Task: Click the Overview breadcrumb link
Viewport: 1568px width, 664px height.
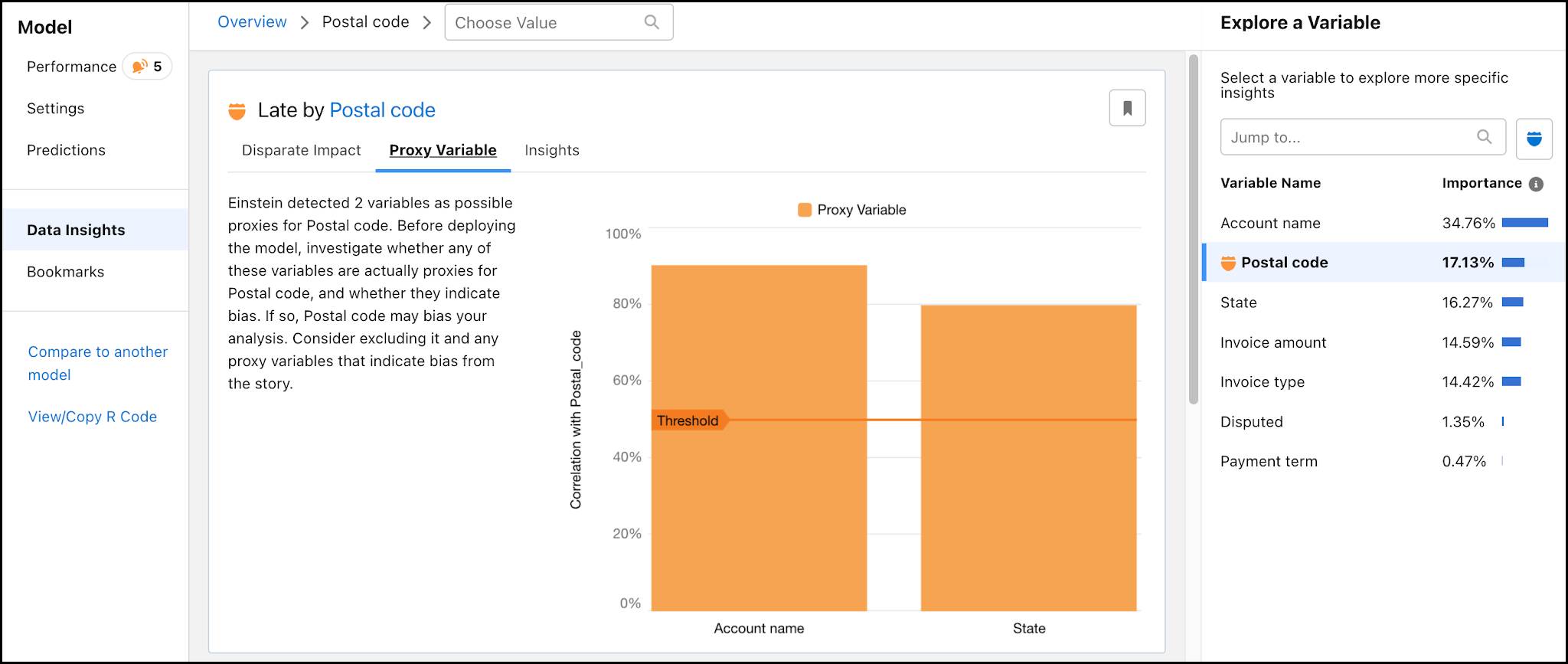Action: 252,22
